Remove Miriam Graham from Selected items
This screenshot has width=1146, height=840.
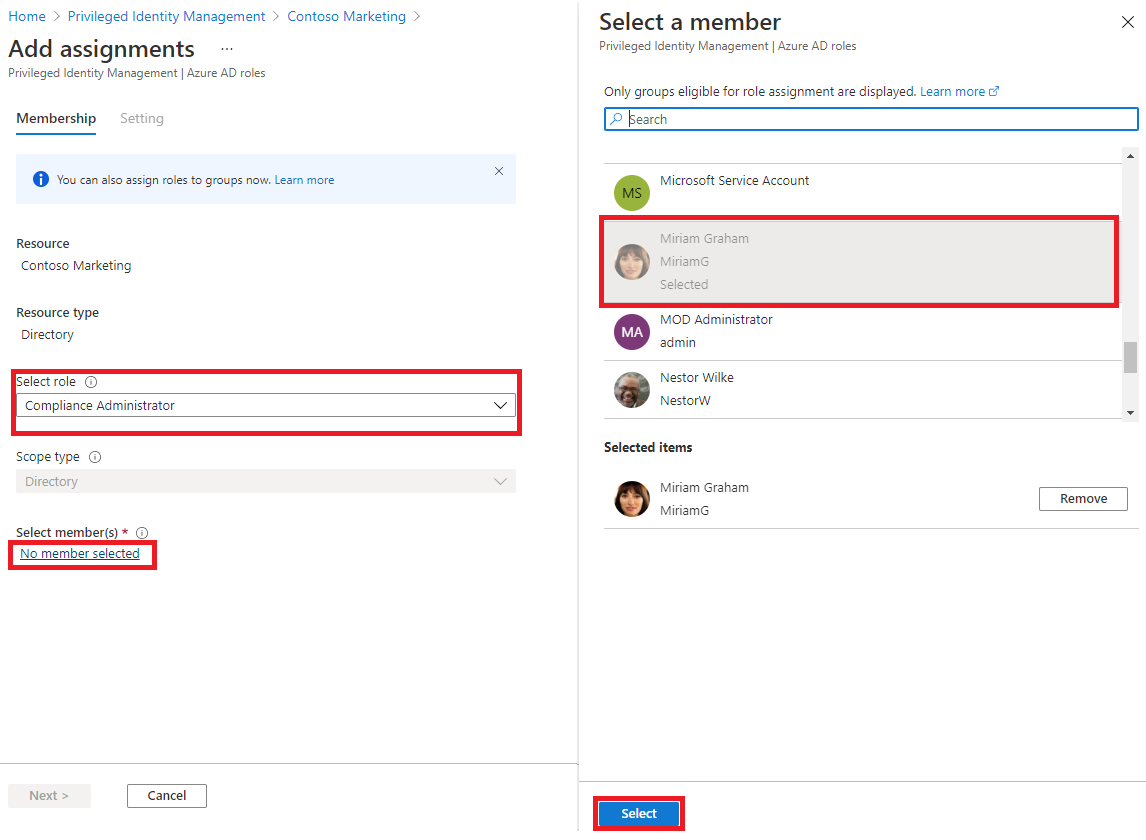coord(1083,498)
